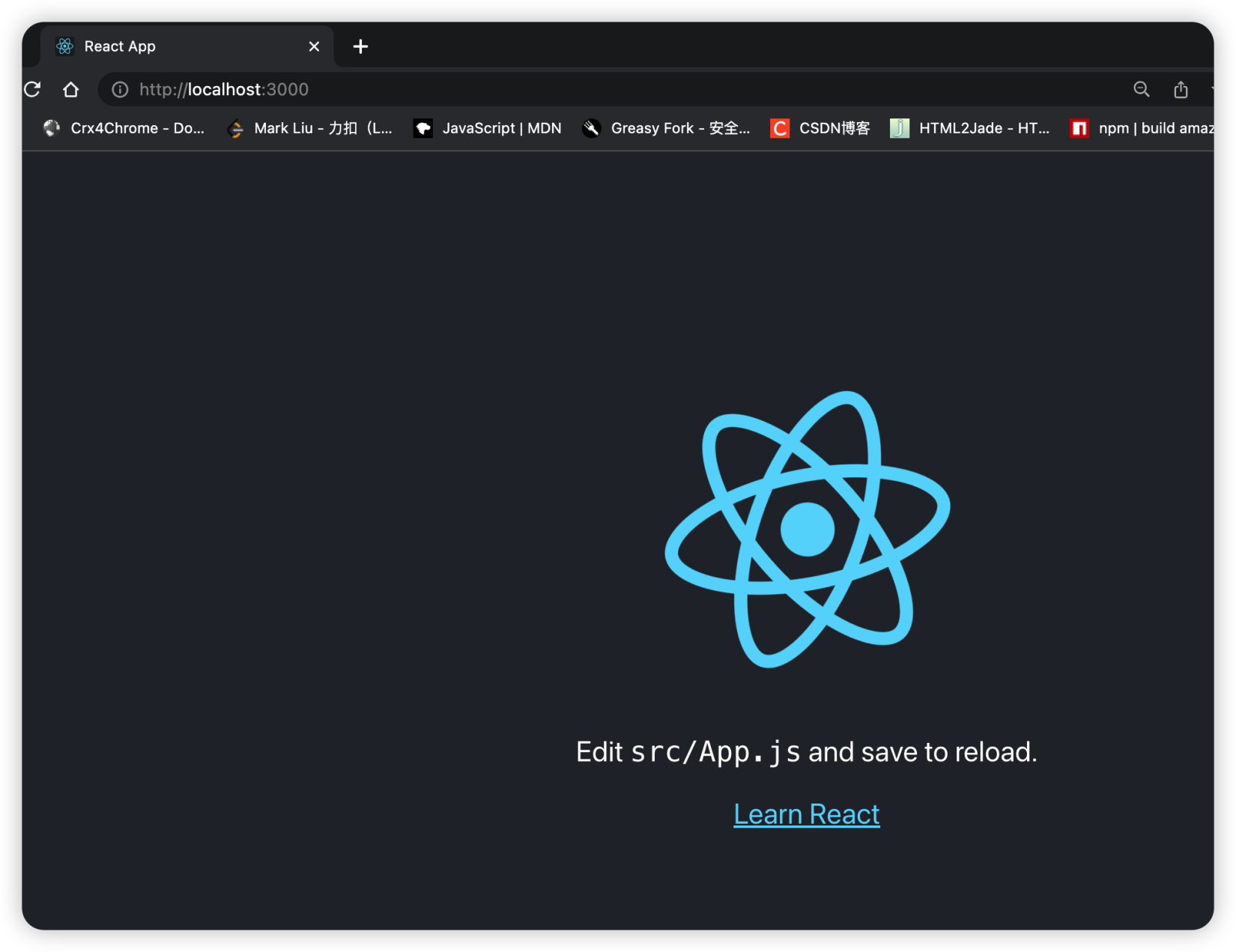Viewport: 1236px width, 952px height.
Task: Select the React App tab
Action: pos(187,46)
